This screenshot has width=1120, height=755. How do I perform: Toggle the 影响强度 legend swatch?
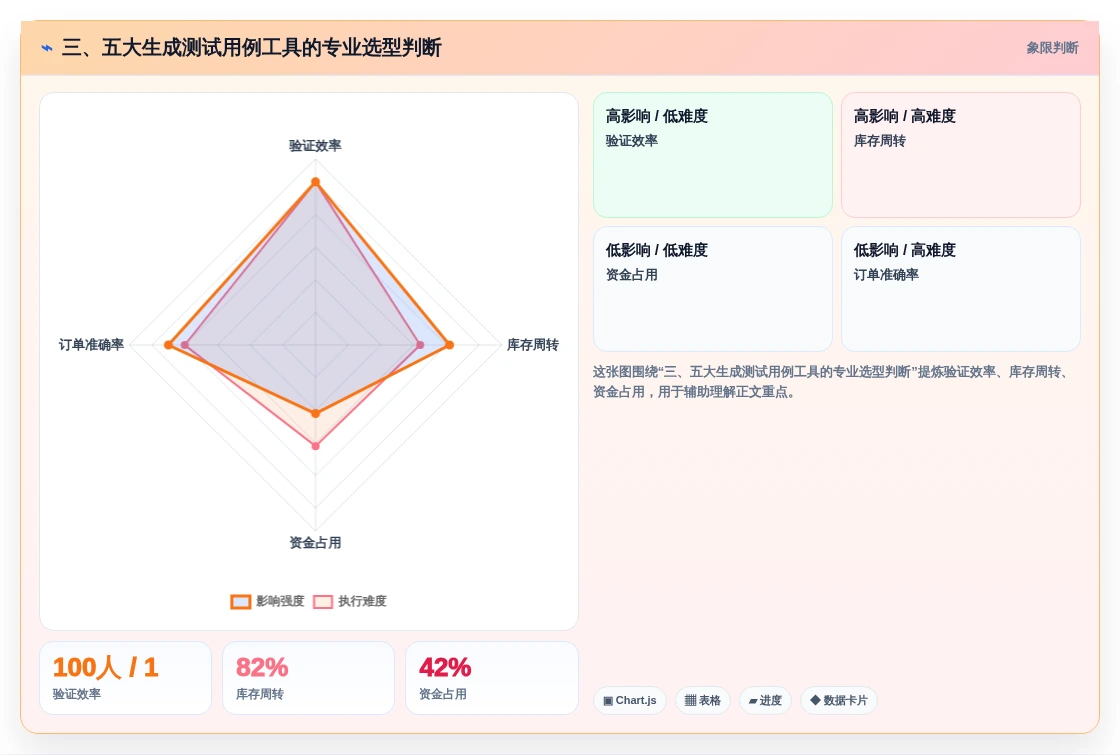[241, 601]
